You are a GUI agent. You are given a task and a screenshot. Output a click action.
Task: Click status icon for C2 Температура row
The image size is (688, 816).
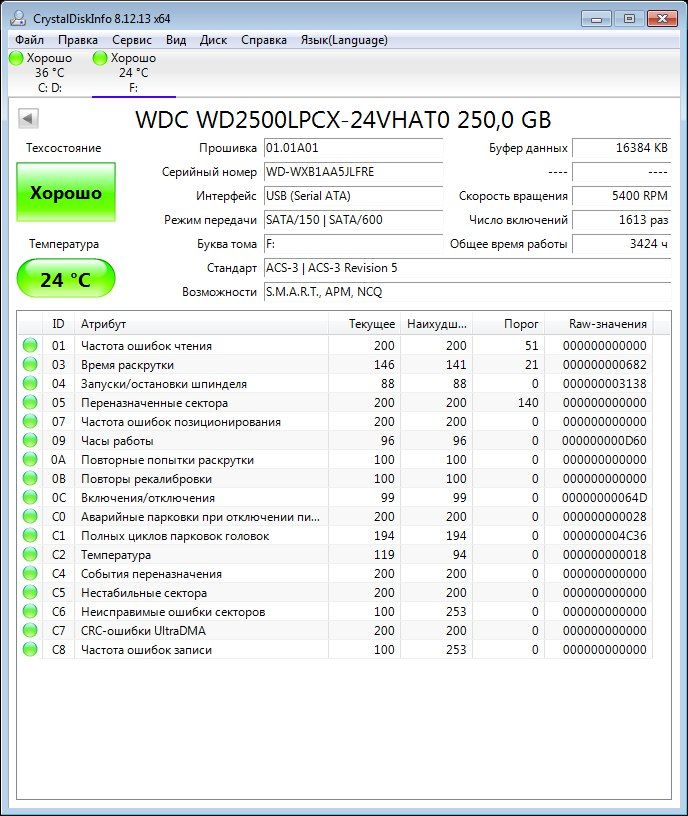click(30, 554)
